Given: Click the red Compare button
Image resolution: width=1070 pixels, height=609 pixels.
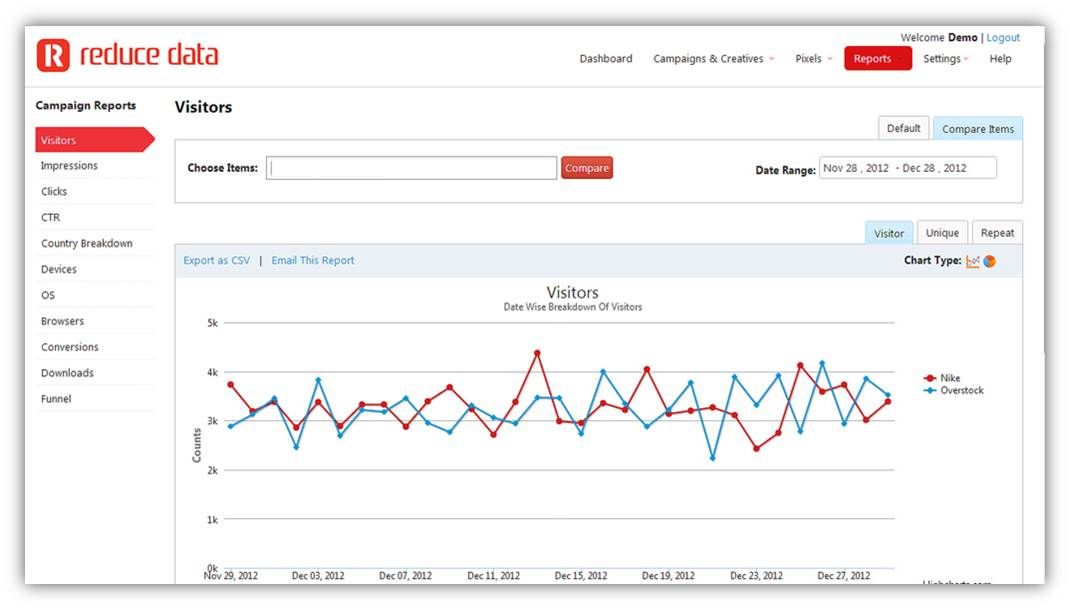Looking at the screenshot, I should 587,168.
